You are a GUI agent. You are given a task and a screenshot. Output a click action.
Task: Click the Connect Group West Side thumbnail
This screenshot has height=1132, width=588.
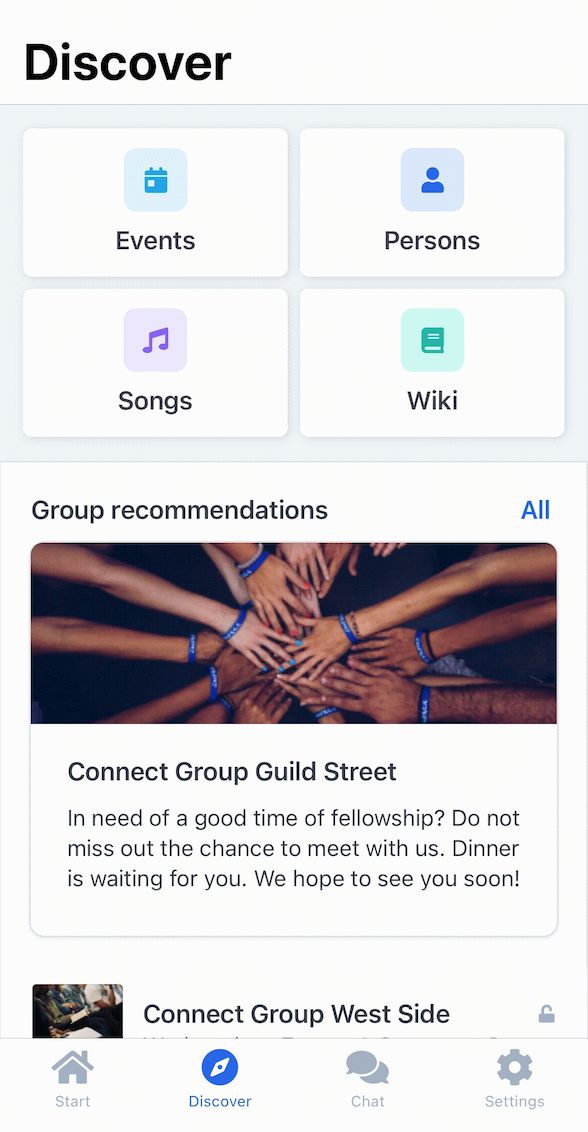coord(77,1011)
